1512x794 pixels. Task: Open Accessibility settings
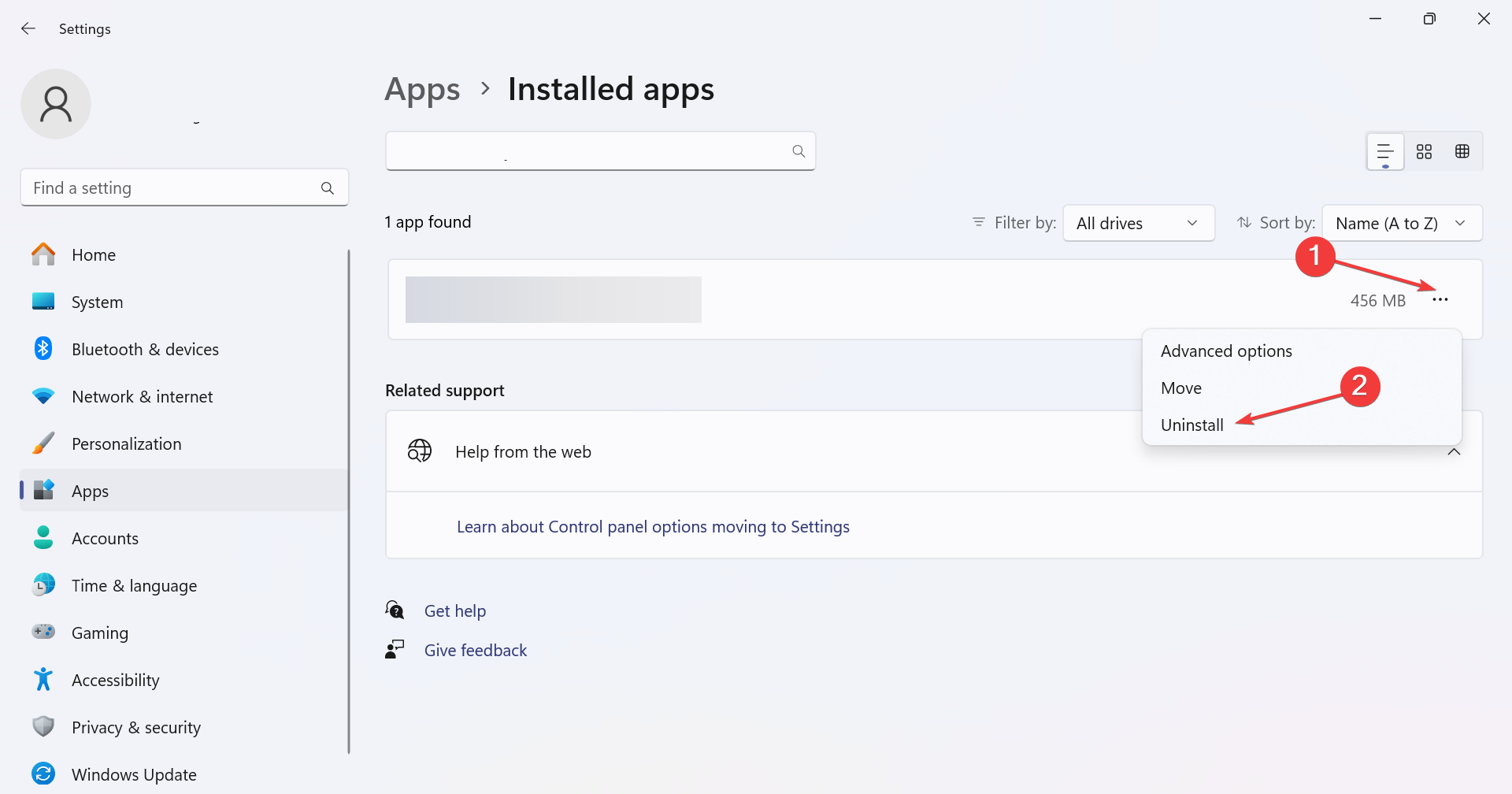(x=184, y=680)
